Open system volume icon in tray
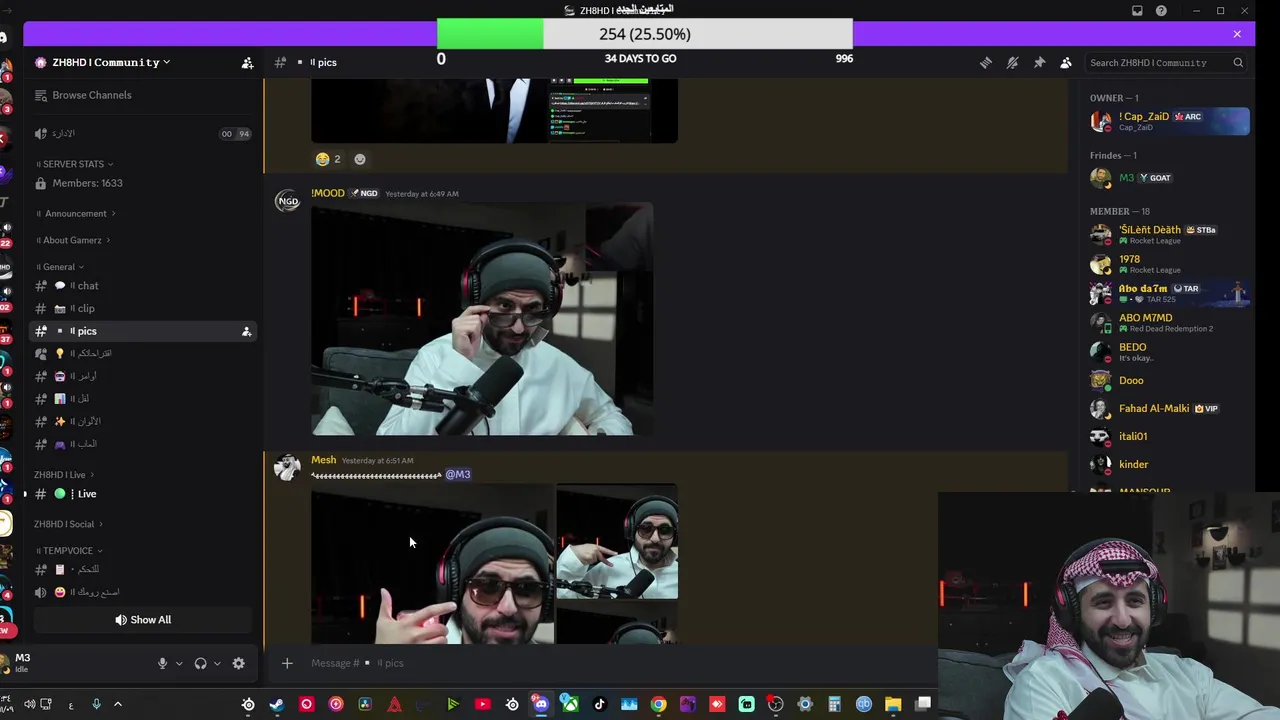The height and width of the screenshot is (720, 1280). pos(29,705)
